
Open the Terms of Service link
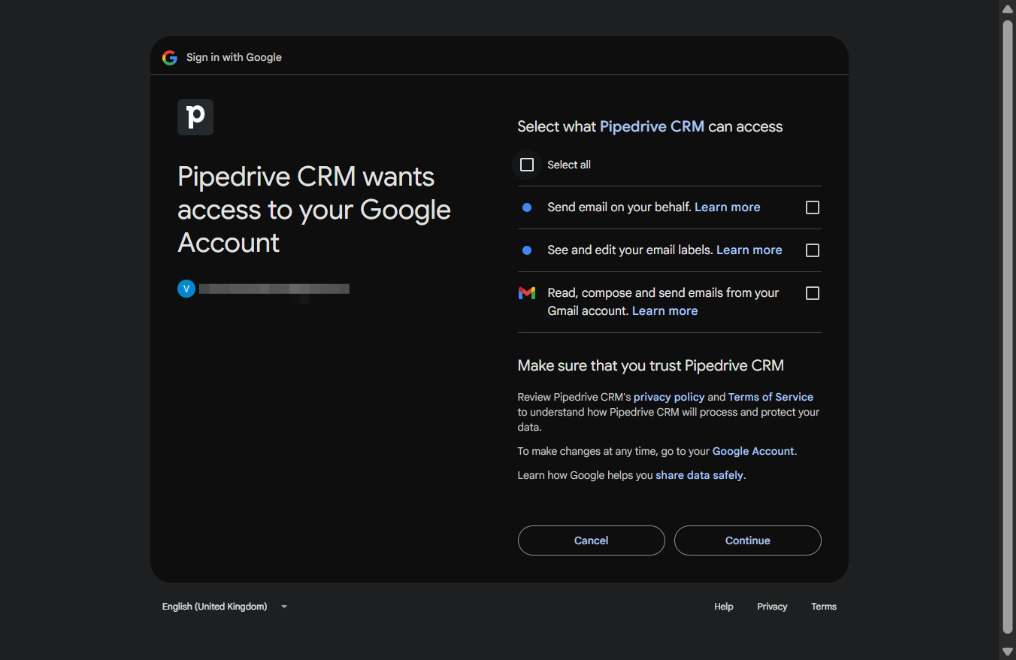pyautogui.click(x=770, y=397)
